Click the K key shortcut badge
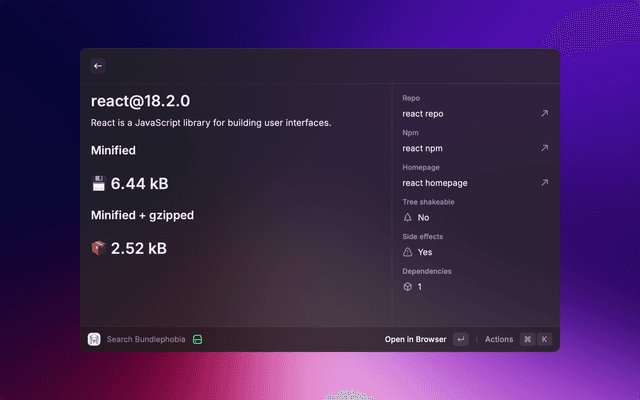The height and width of the screenshot is (400, 640). [x=545, y=339]
